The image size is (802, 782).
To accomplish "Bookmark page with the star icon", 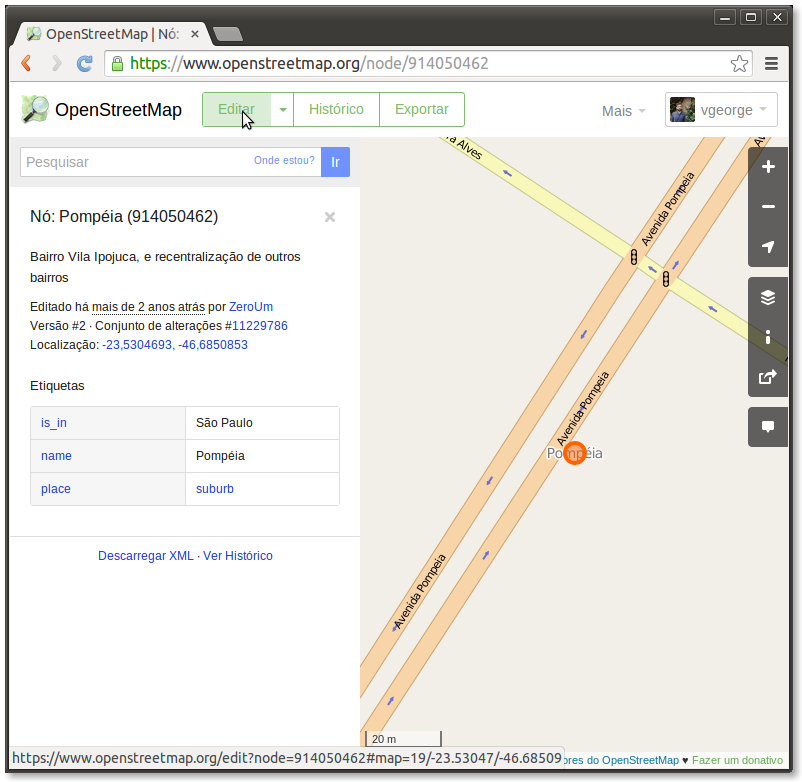I will pos(739,64).
